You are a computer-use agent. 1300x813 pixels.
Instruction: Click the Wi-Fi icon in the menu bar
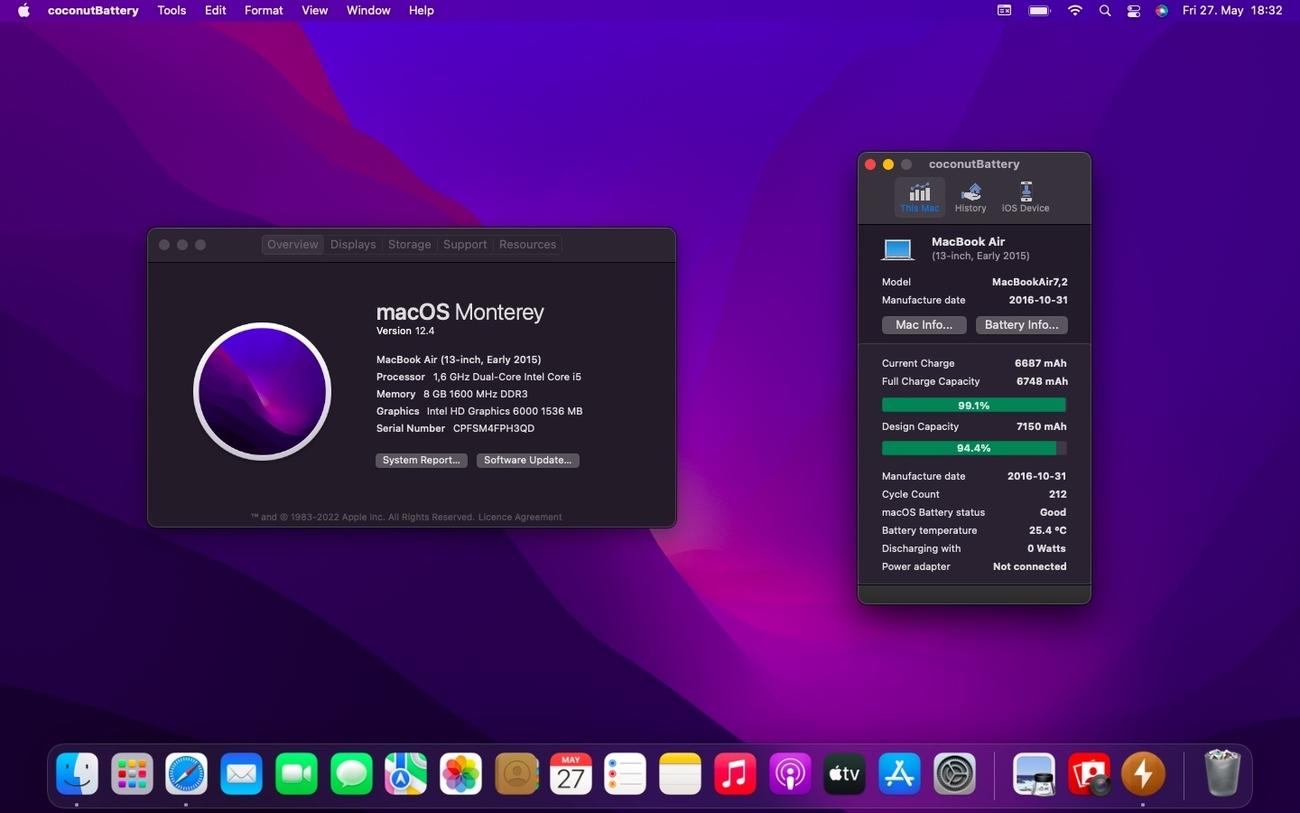click(x=1075, y=10)
